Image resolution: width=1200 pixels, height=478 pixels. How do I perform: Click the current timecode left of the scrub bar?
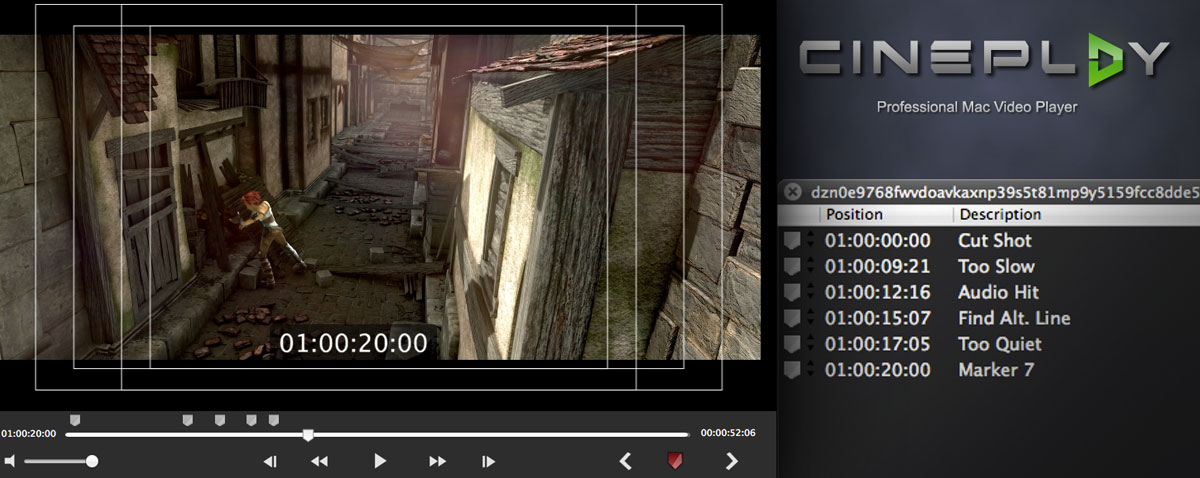click(x=29, y=434)
